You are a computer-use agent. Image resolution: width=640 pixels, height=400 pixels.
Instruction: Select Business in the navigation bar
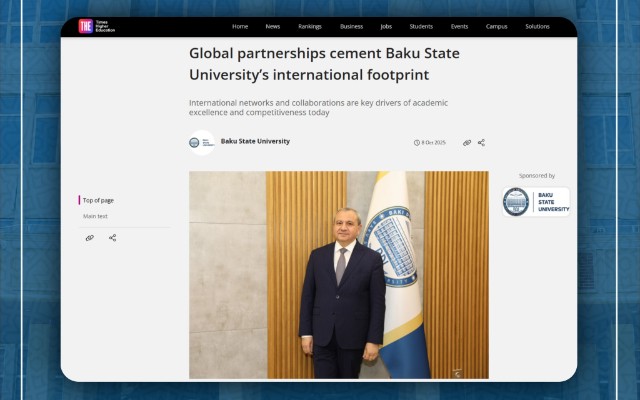pyautogui.click(x=351, y=27)
